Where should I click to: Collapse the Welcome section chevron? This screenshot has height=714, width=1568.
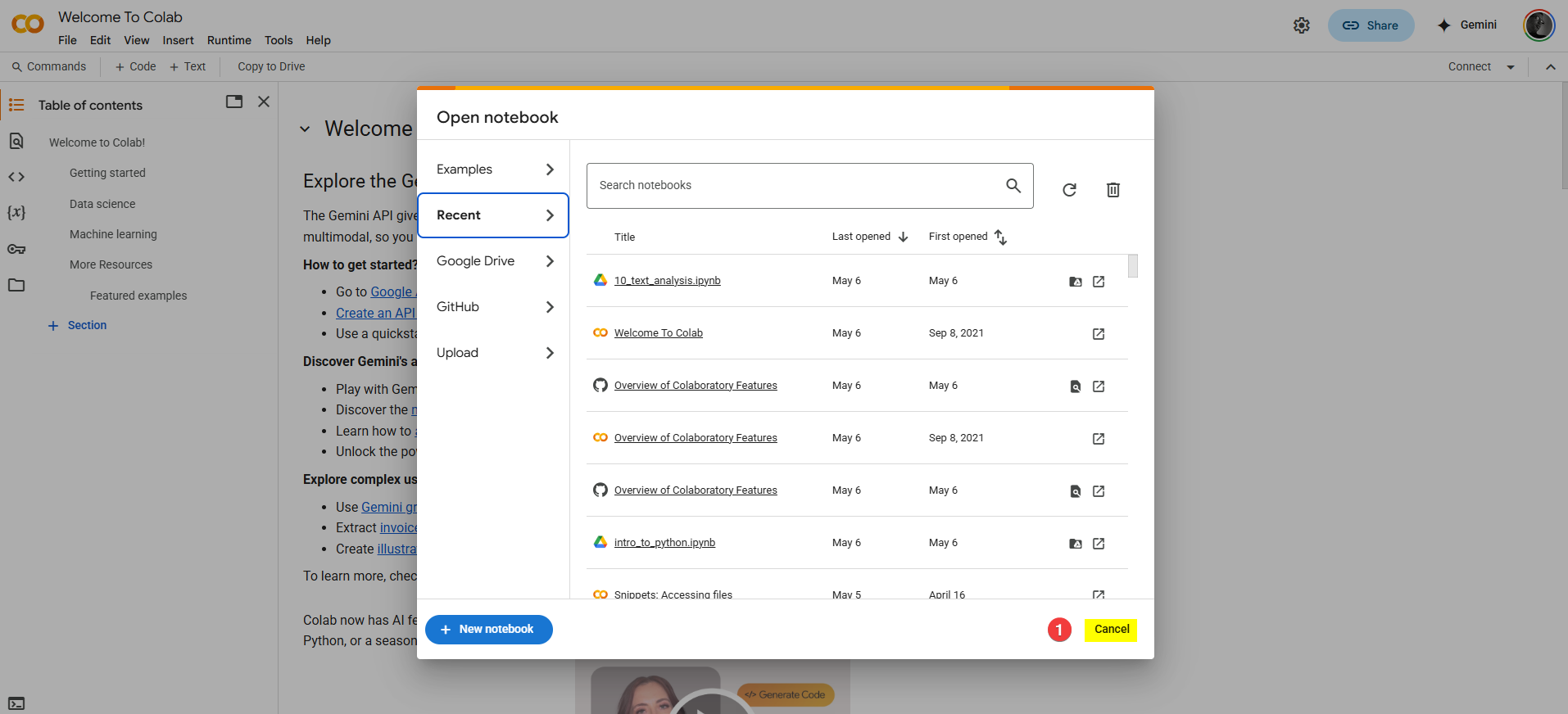click(305, 129)
